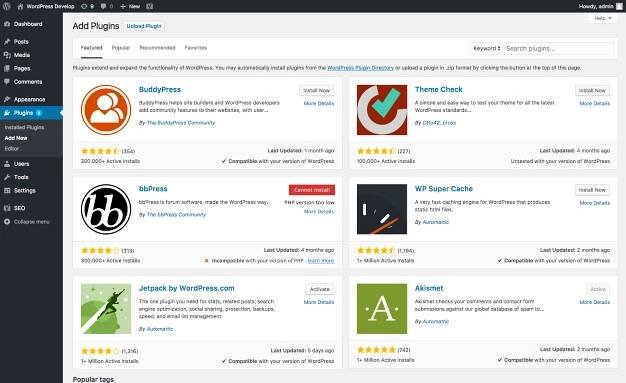The width and height of the screenshot is (626, 383).
Task: Open the Jetpack plugin thumbnail
Action: pos(106,309)
